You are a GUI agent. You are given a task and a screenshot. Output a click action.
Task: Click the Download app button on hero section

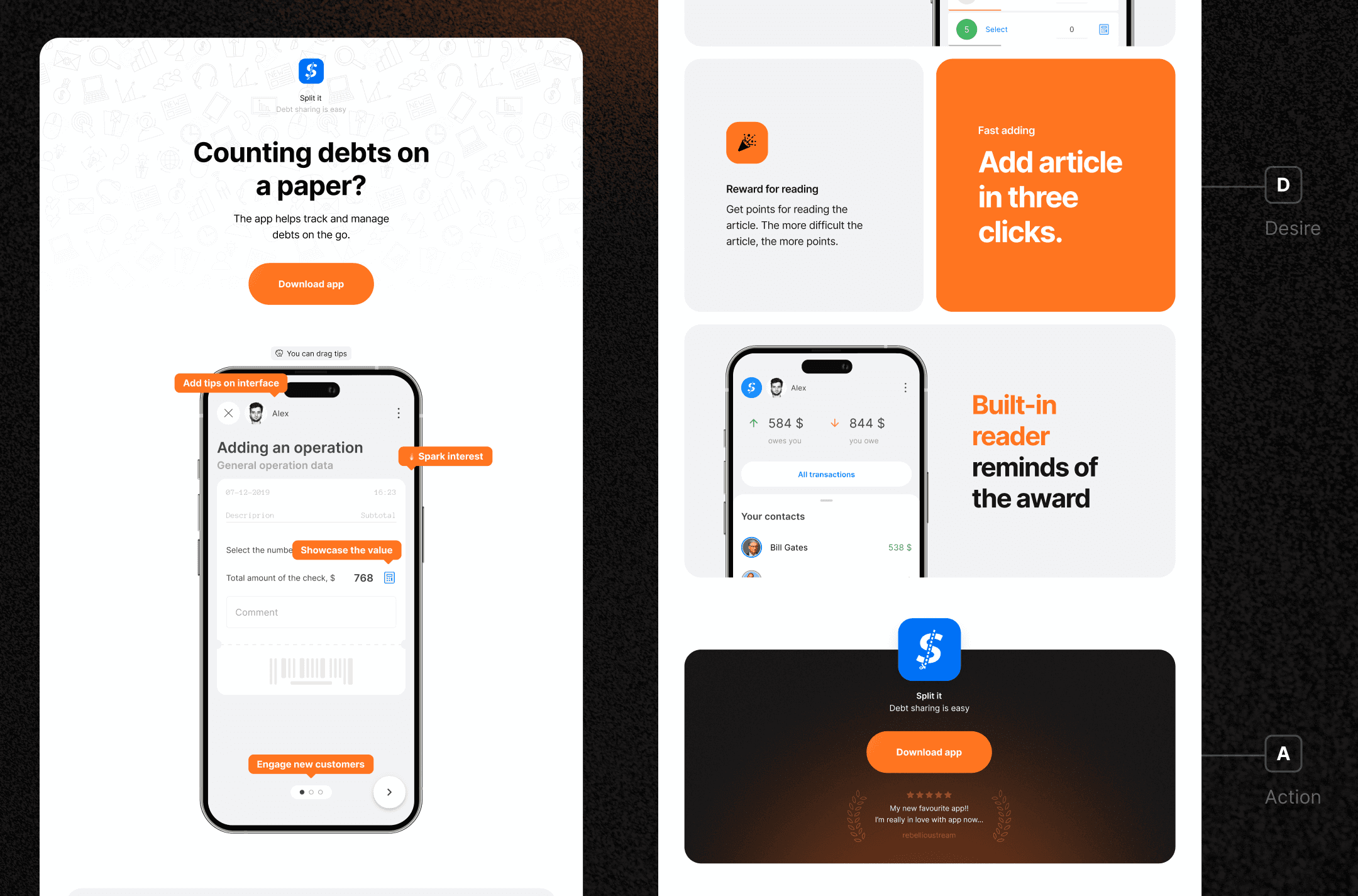click(x=311, y=283)
